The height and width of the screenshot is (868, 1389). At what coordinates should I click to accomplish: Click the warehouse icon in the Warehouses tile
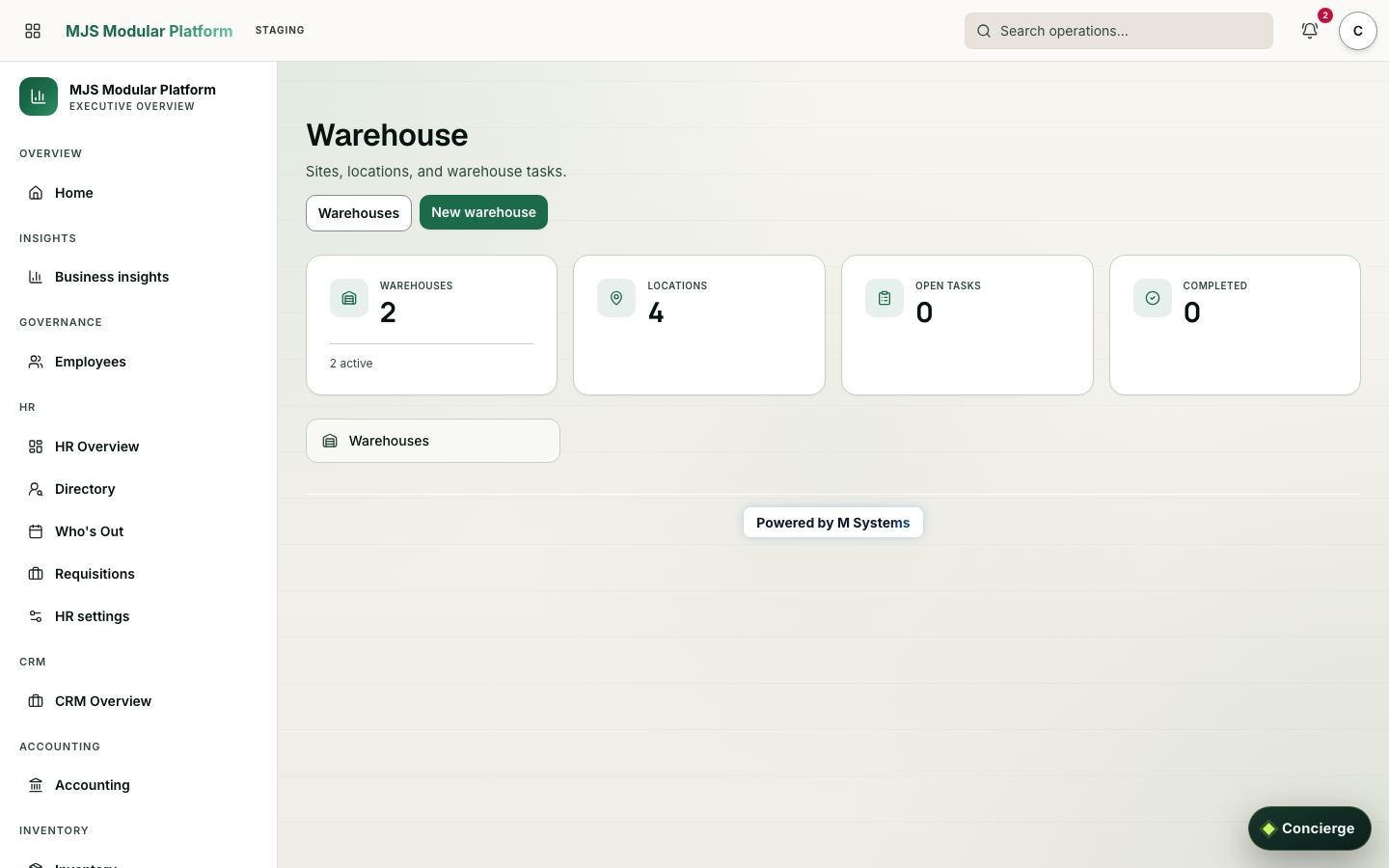point(330,441)
